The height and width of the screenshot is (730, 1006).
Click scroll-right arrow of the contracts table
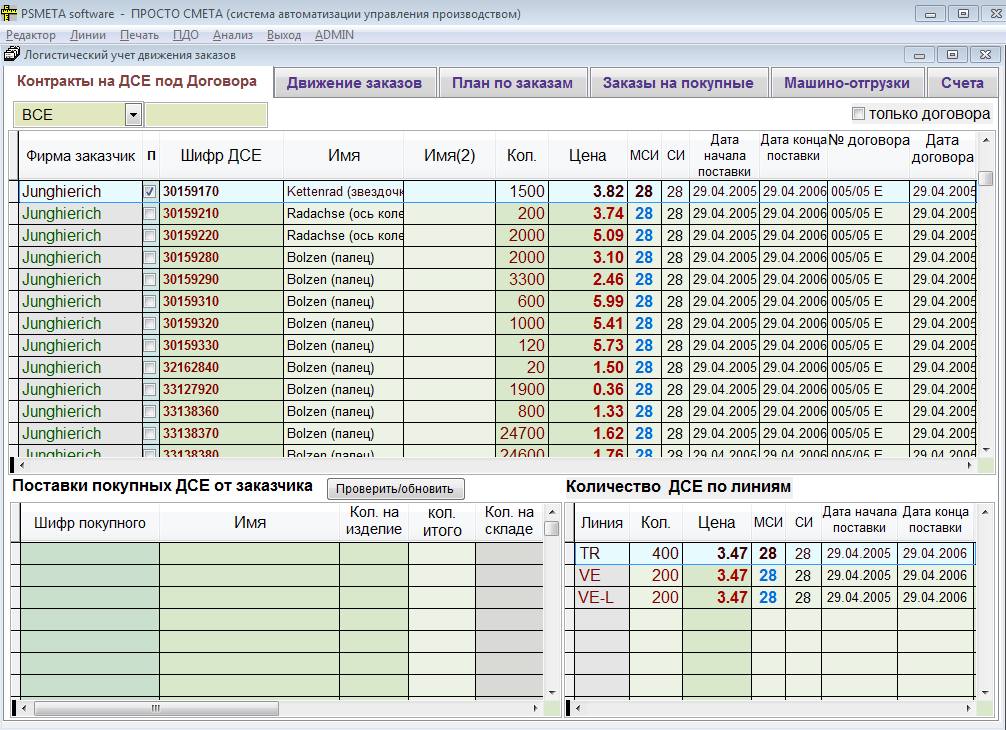point(969,465)
